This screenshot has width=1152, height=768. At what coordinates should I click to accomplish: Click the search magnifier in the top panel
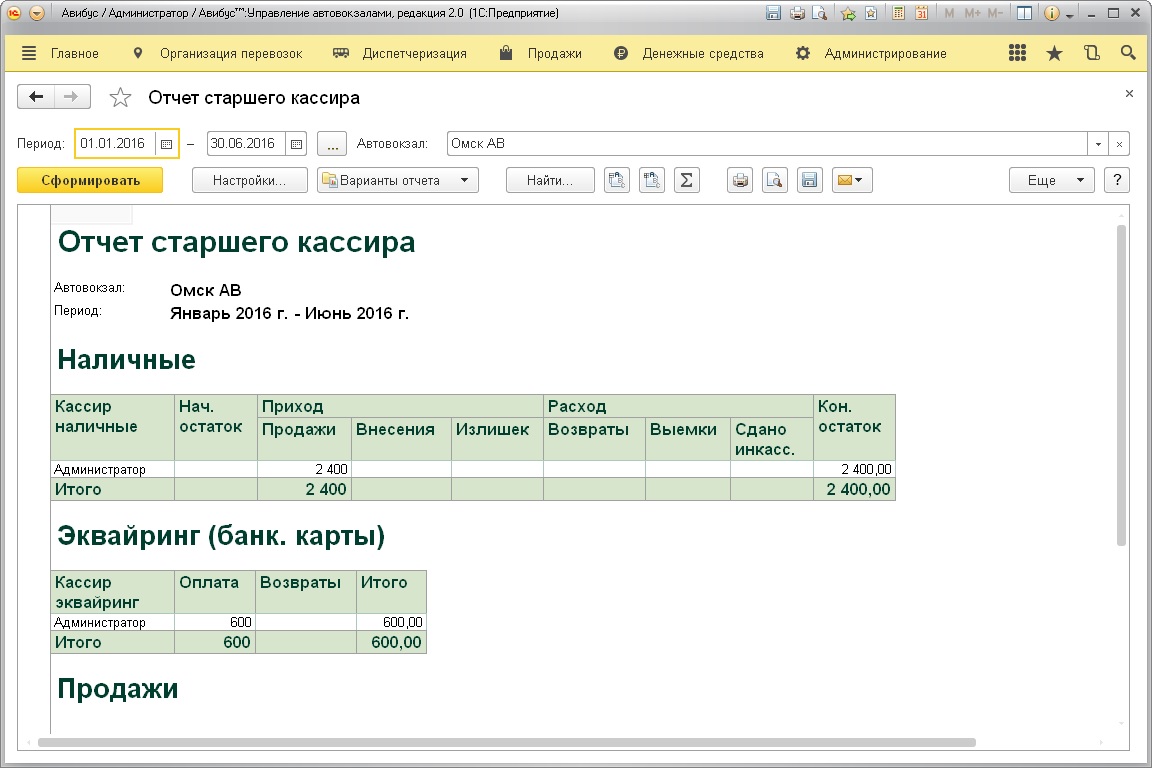point(1128,54)
